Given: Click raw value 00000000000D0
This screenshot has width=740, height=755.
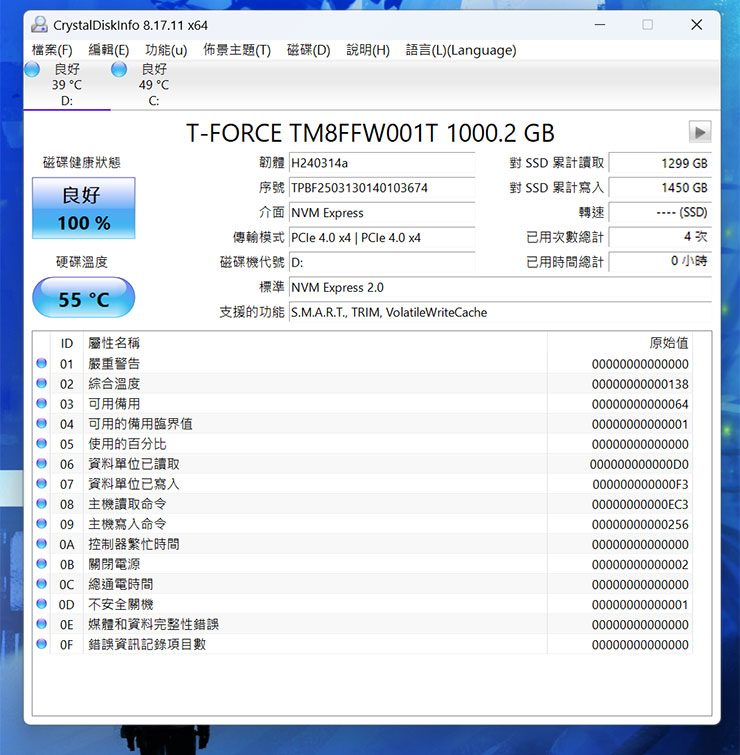Looking at the screenshot, I should (639, 465).
